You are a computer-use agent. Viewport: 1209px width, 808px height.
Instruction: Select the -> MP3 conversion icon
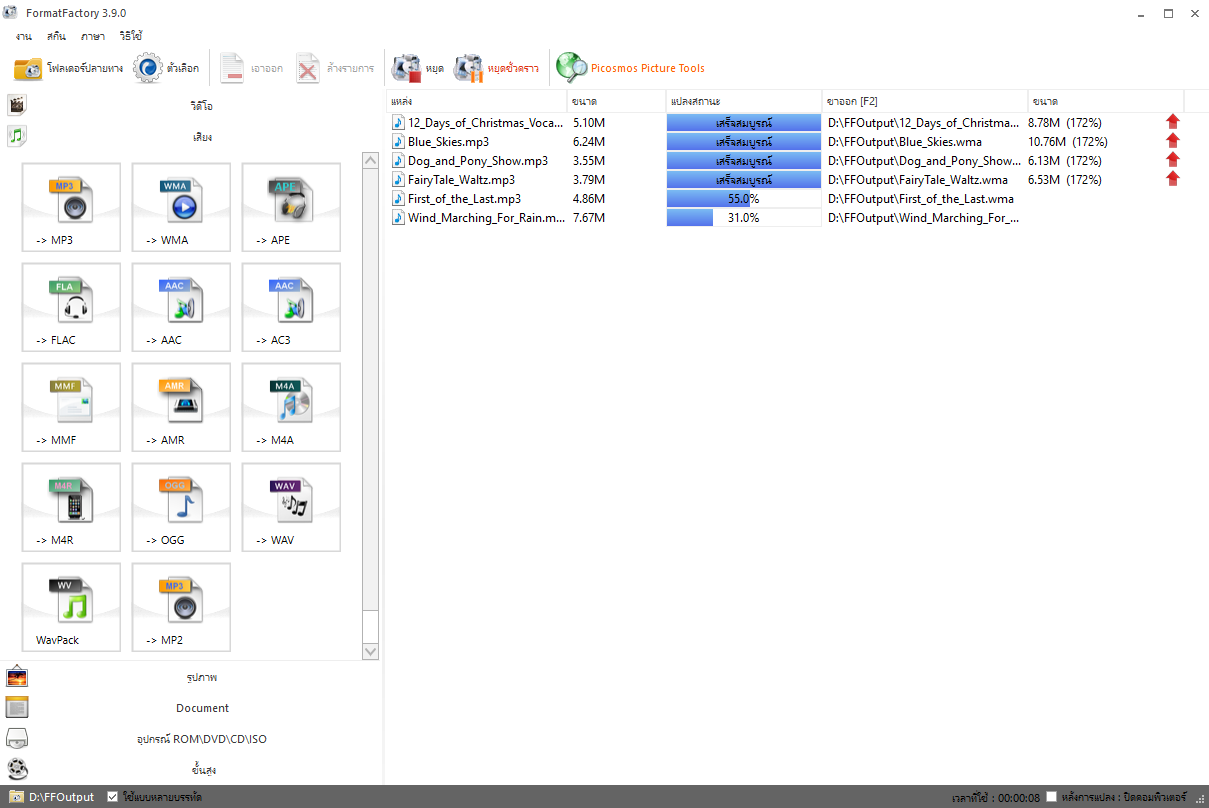[x=71, y=207]
